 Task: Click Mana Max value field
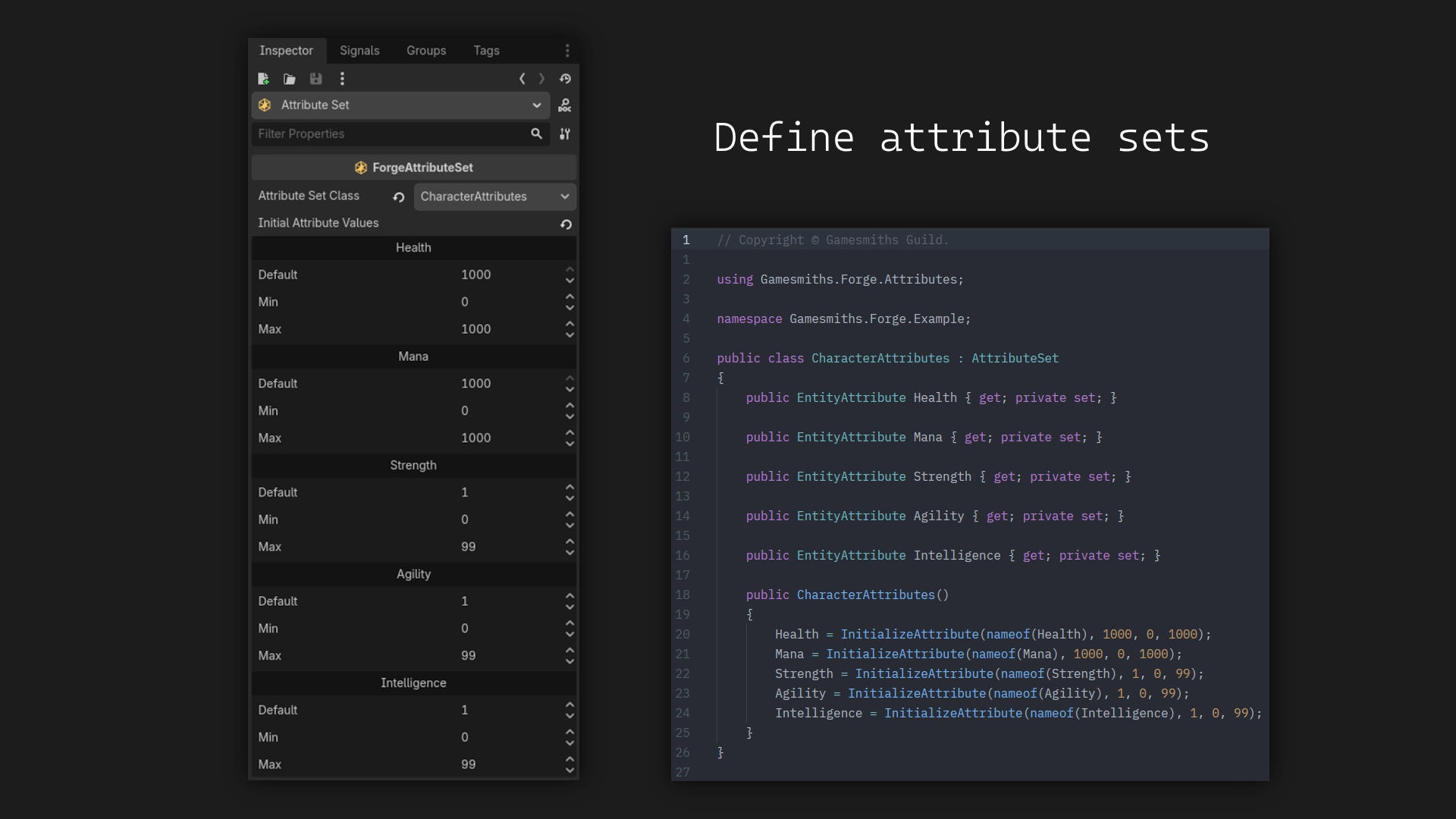click(x=510, y=438)
